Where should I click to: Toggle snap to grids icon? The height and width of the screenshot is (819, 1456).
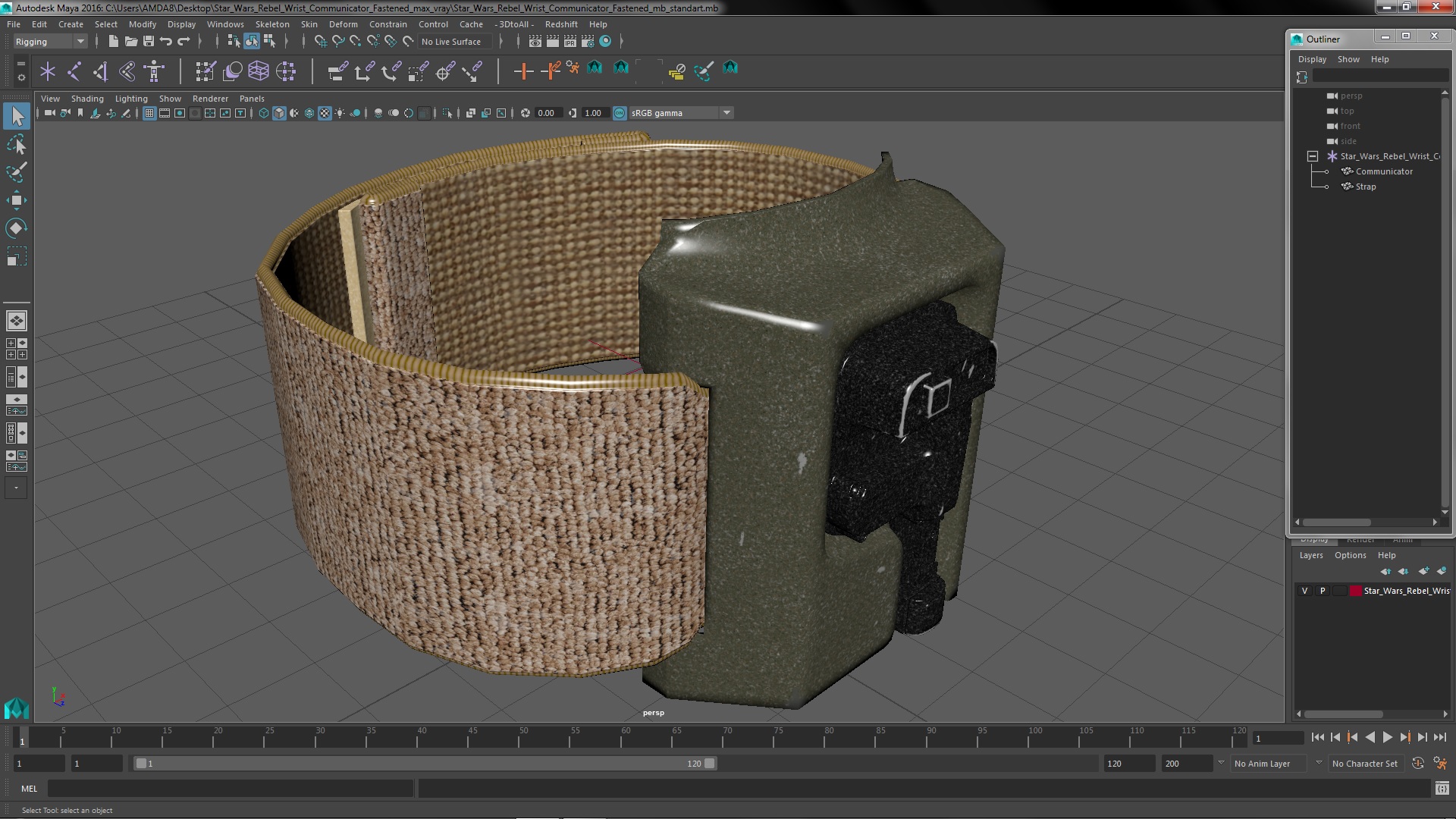[321, 42]
